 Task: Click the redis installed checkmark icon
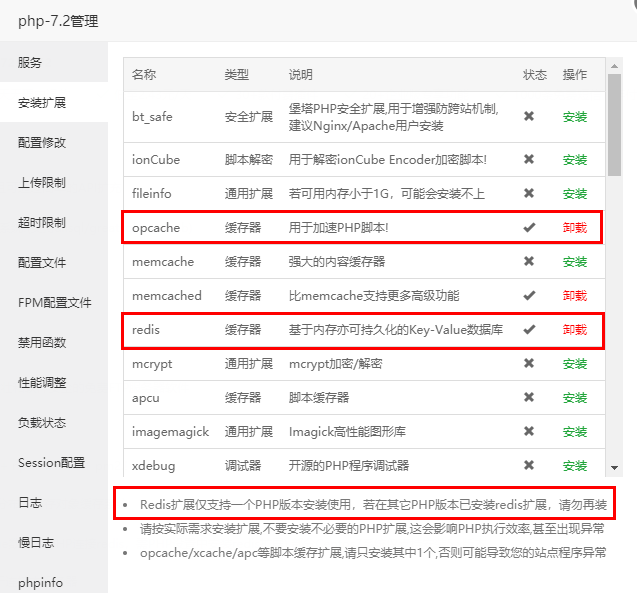coord(529,329)
